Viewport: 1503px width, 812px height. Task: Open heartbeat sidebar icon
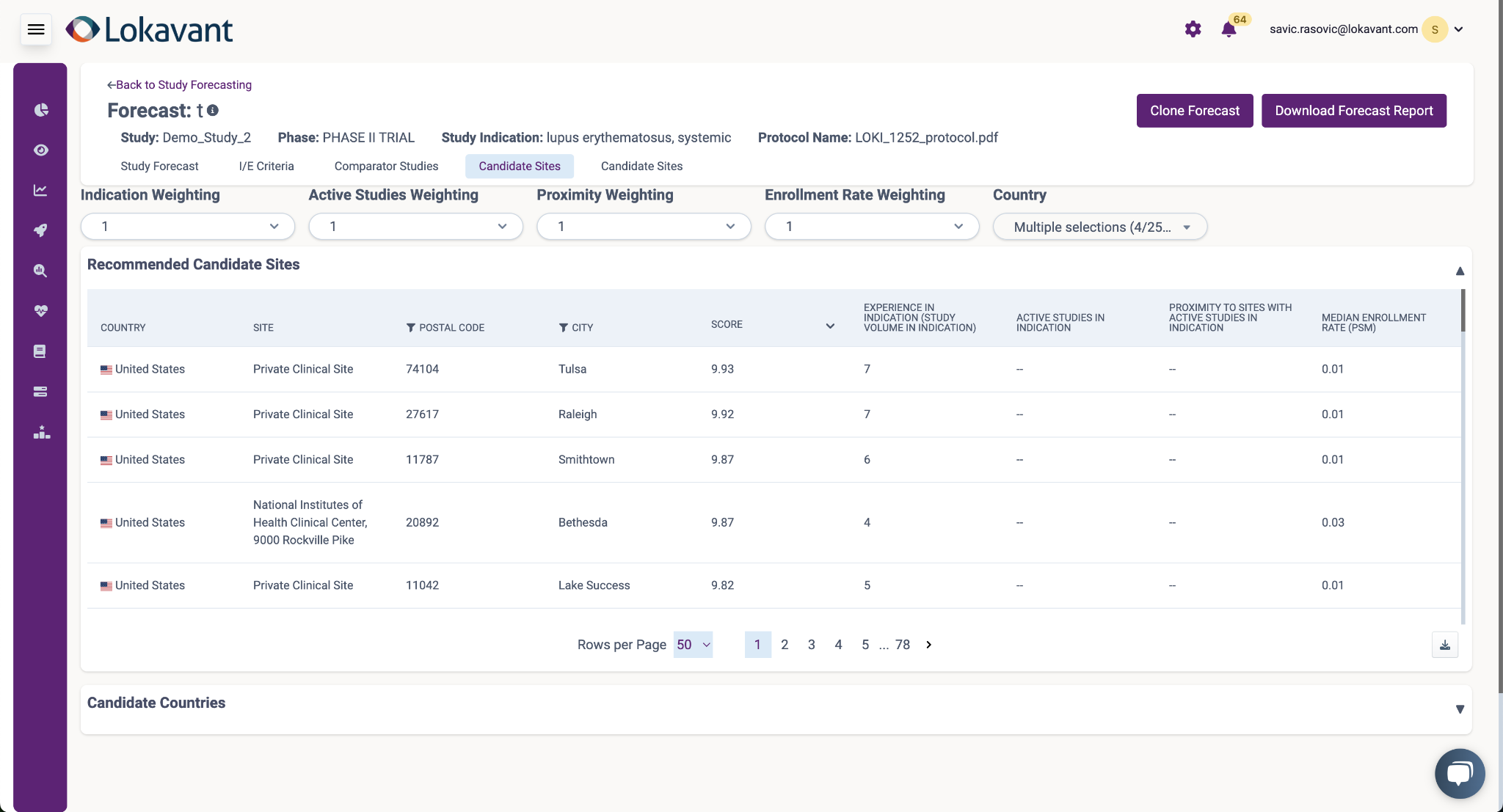pos(41,311)
